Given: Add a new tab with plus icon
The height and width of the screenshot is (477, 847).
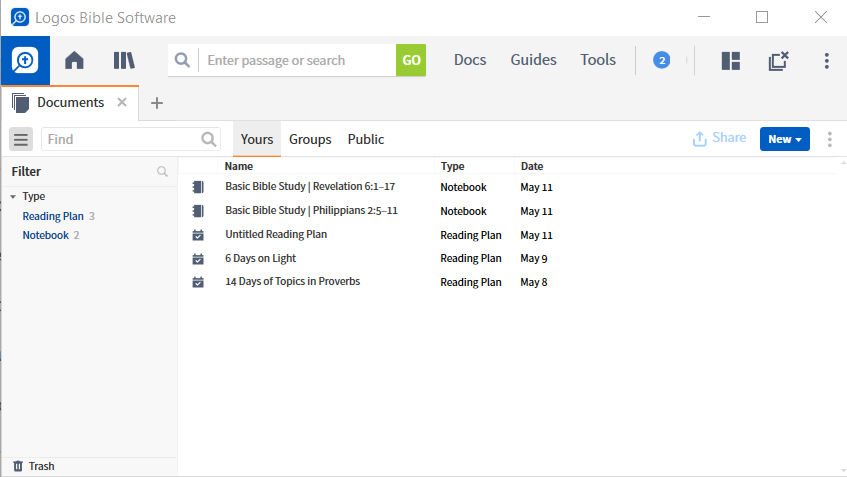Looking at the screenshot, I should tap(157, 103).
